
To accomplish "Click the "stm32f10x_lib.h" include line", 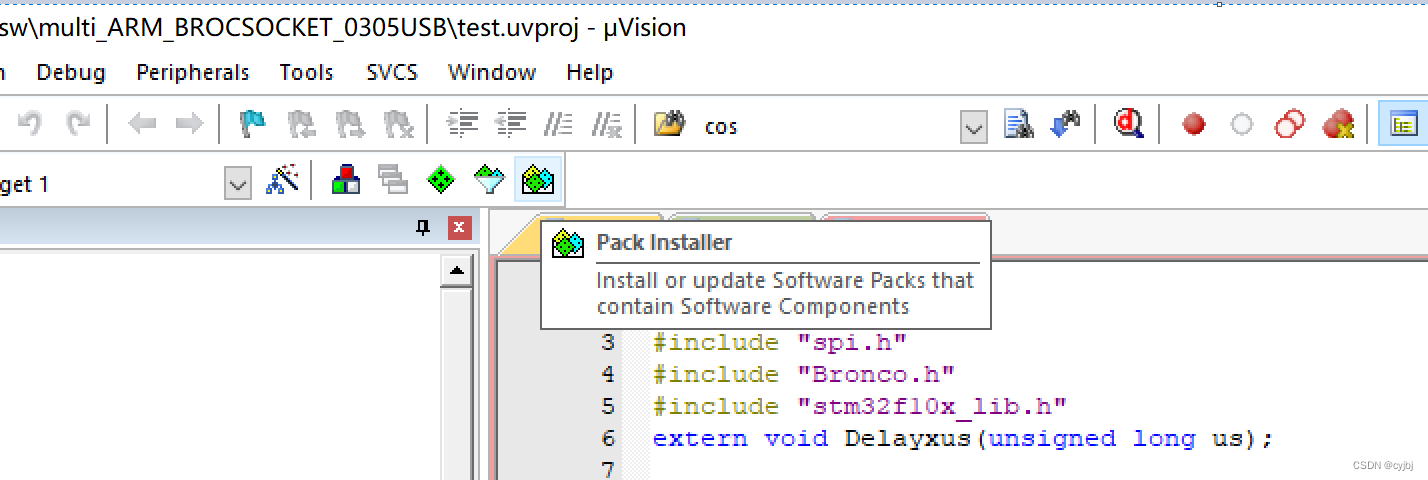I will pos(860,407).
